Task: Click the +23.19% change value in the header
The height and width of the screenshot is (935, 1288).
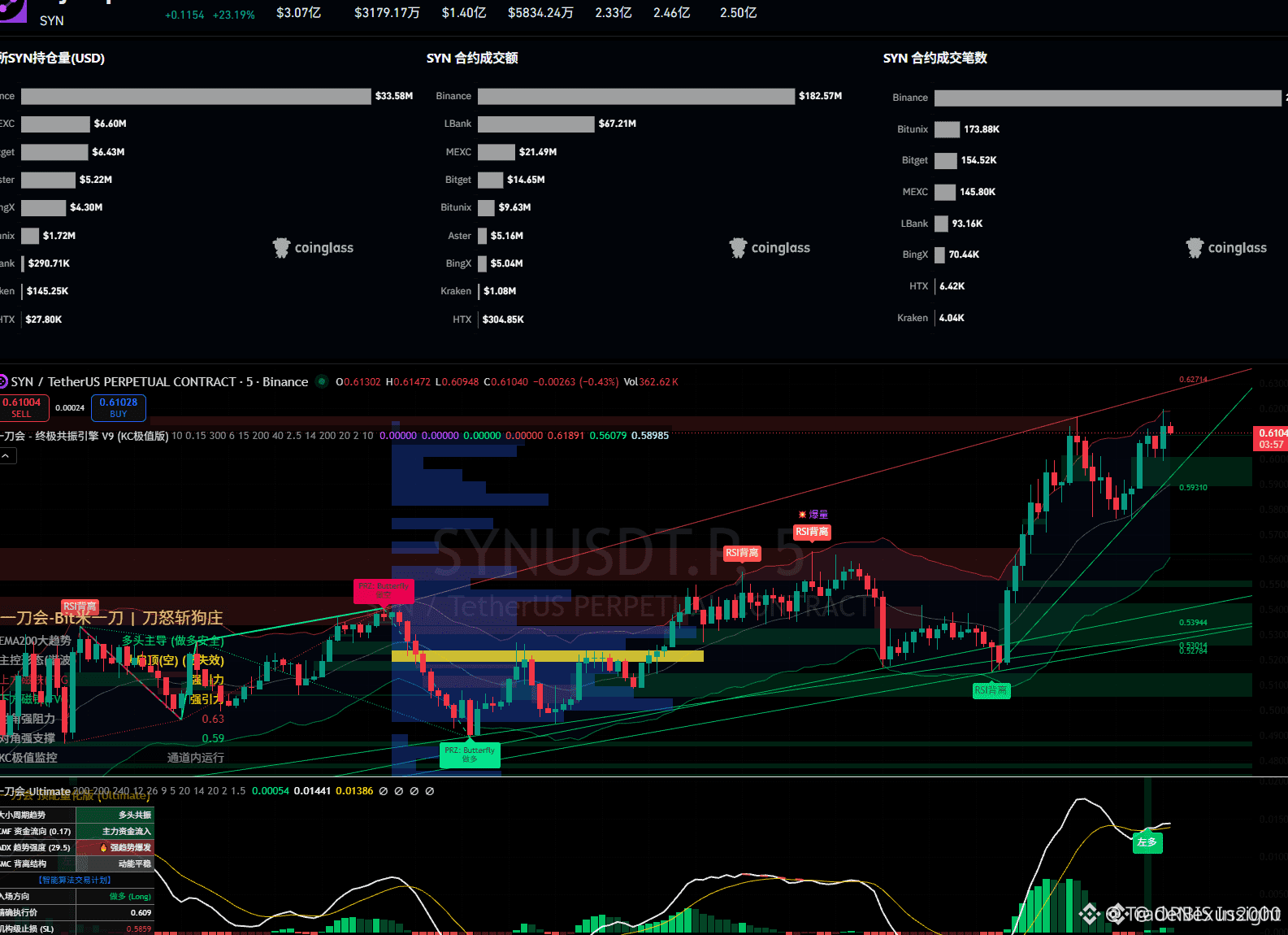Action: [x=234, y=15]
